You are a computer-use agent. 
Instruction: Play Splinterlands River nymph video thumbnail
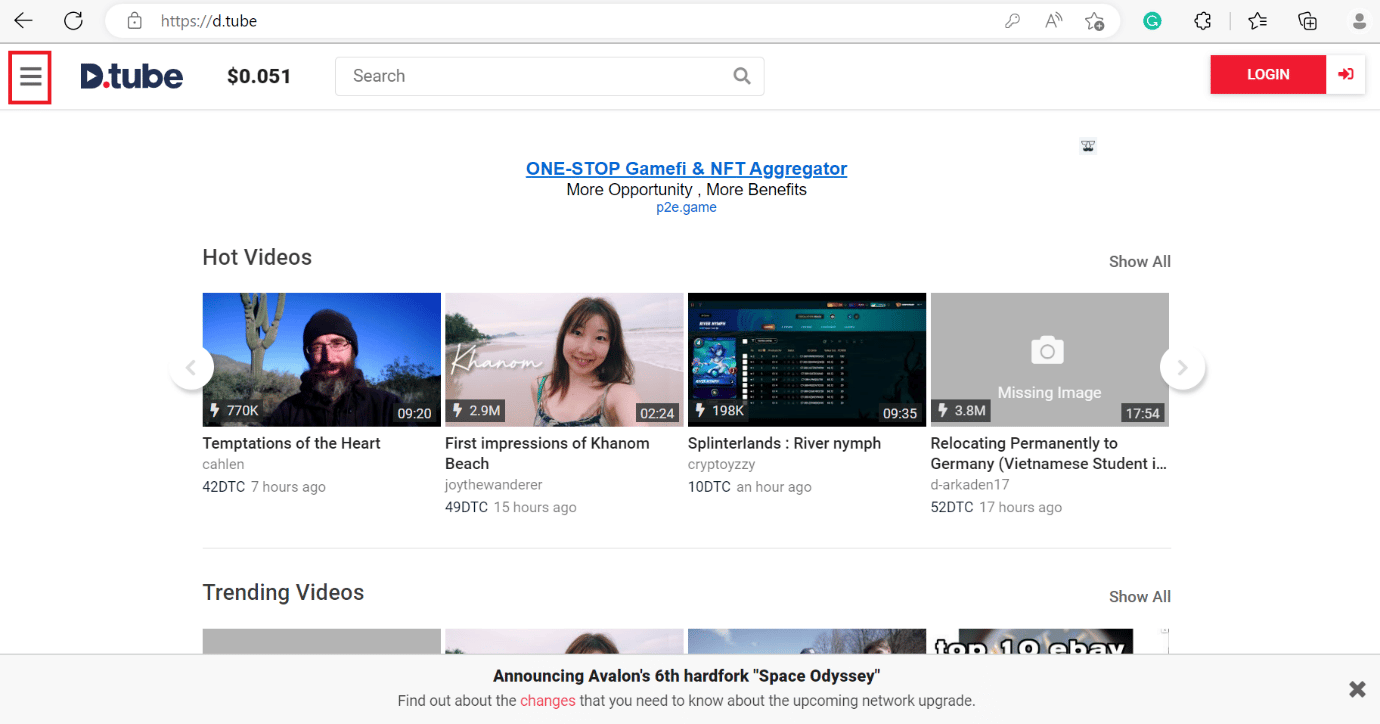pos(807,360)
